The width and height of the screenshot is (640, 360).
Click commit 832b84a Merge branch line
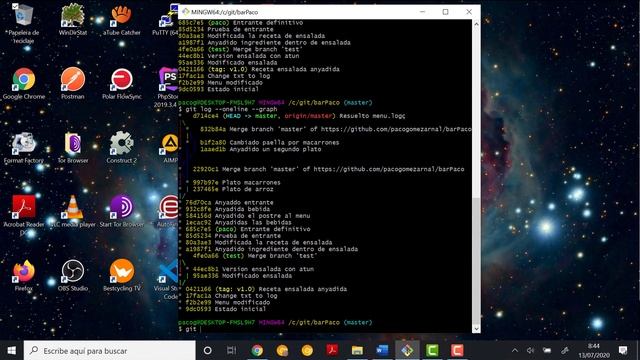coord(336,129)
